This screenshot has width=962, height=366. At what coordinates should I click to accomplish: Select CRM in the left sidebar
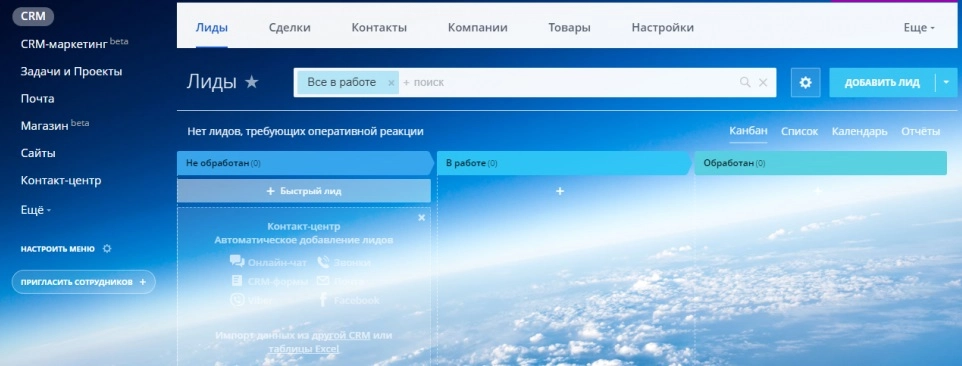[x=33, y=17]
